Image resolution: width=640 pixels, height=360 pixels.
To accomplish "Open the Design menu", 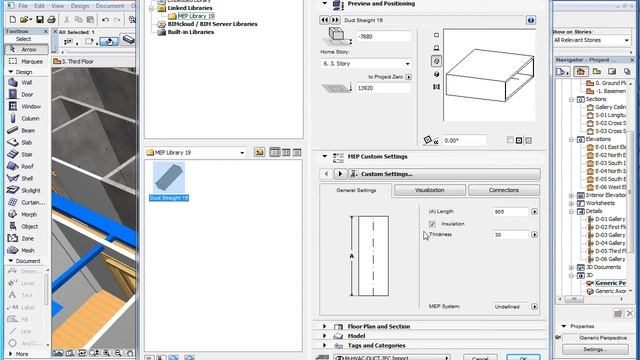I will [x=80, y=6].
